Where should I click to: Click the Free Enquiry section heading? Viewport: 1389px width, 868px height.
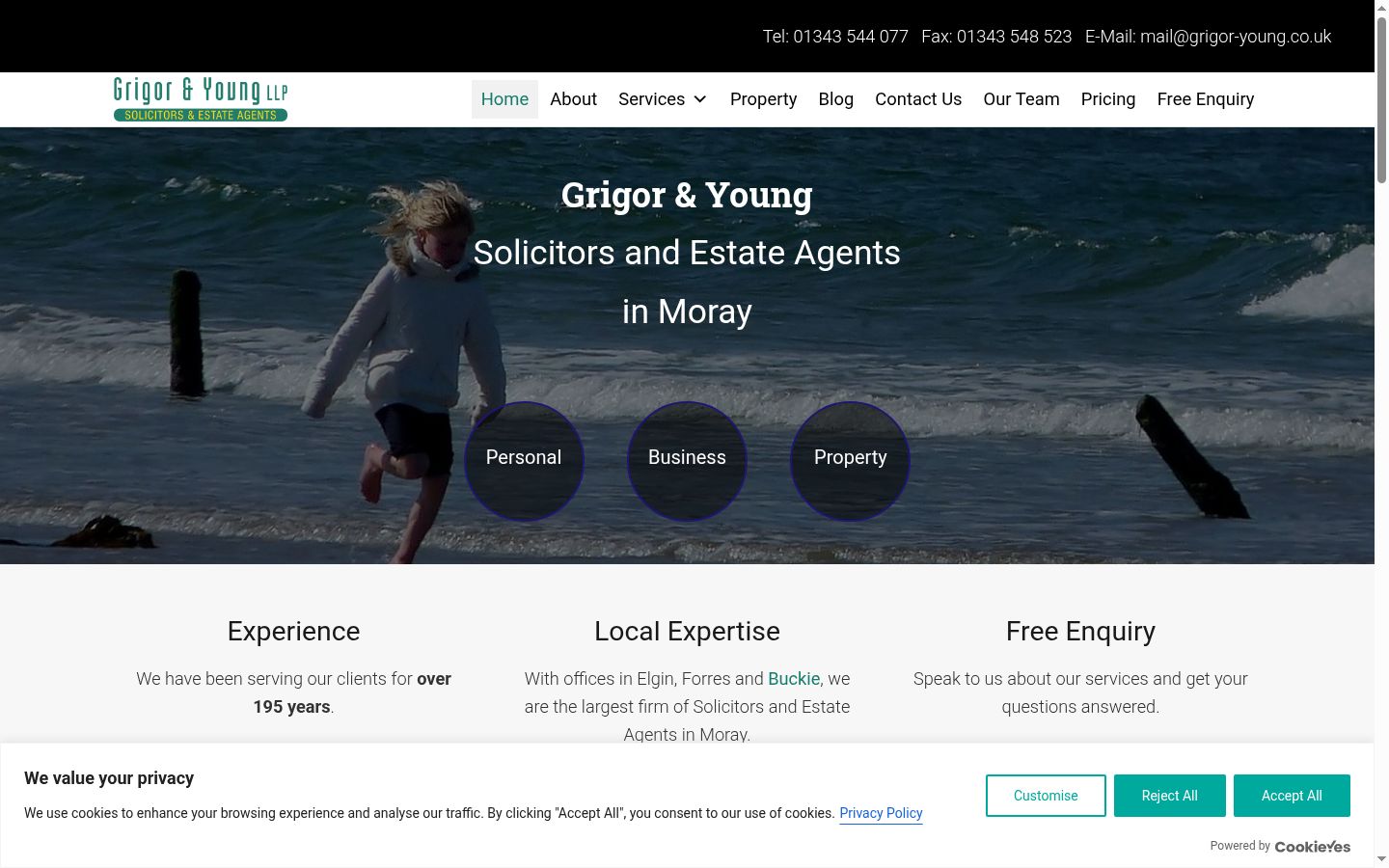(x=1080, y=631)
